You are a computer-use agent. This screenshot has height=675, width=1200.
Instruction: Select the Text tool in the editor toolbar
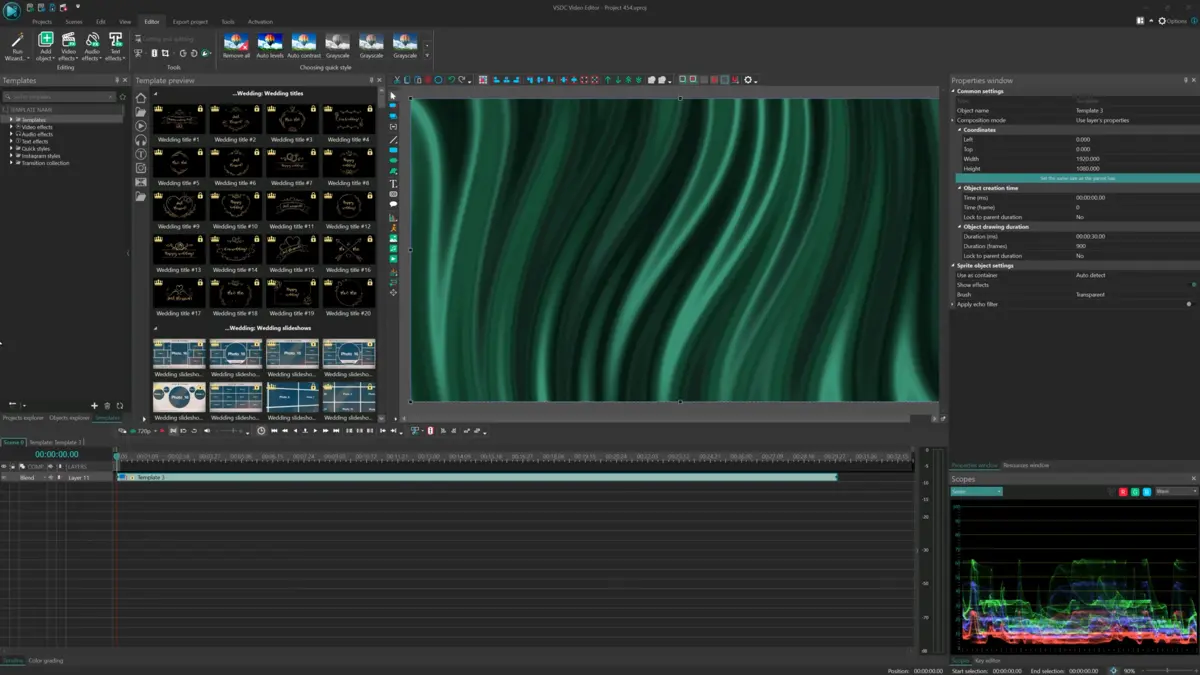(x=393, y=183)
